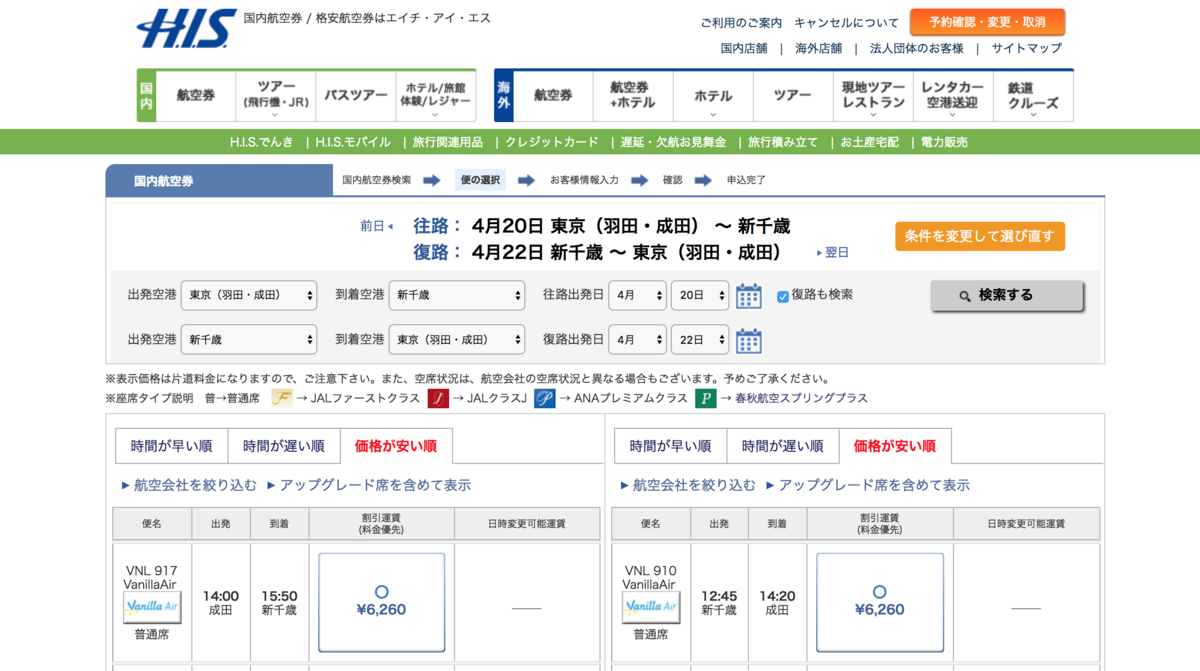Go to 前日 previous day link
Screen dimensions: 1200x671
pos(377,226)
